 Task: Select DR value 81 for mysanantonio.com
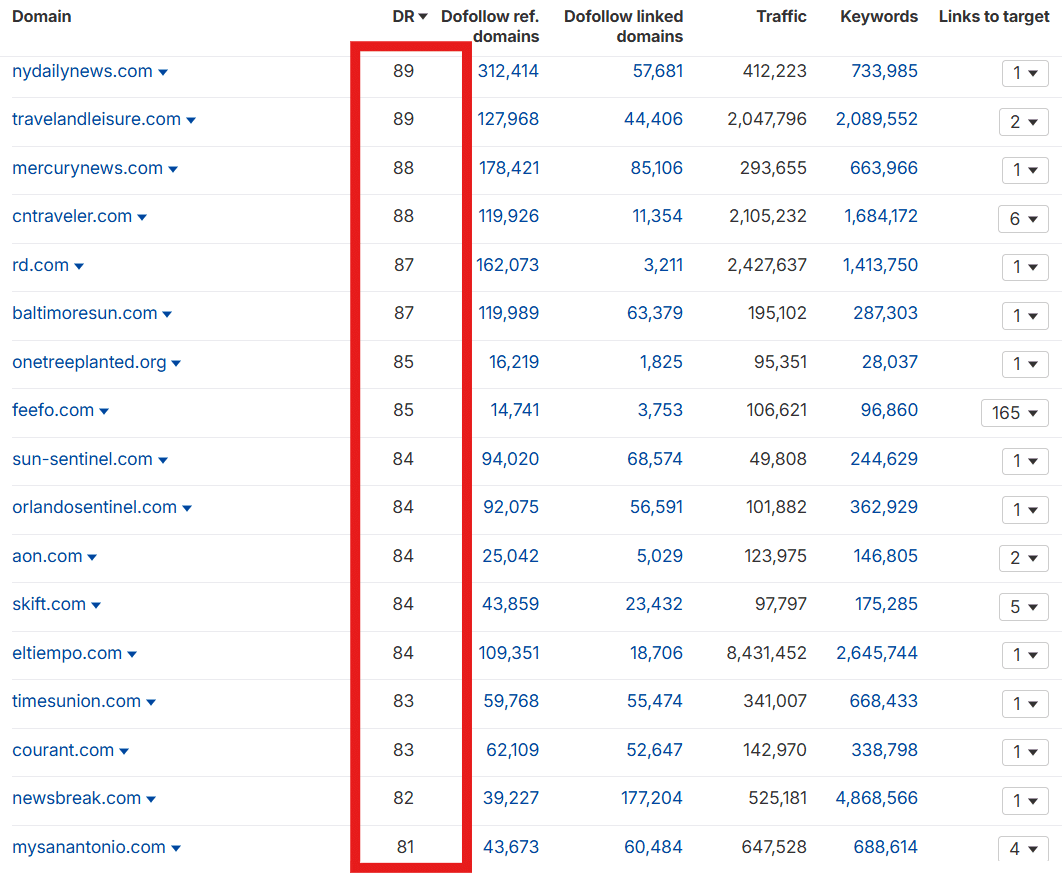[x=405, y=847]
